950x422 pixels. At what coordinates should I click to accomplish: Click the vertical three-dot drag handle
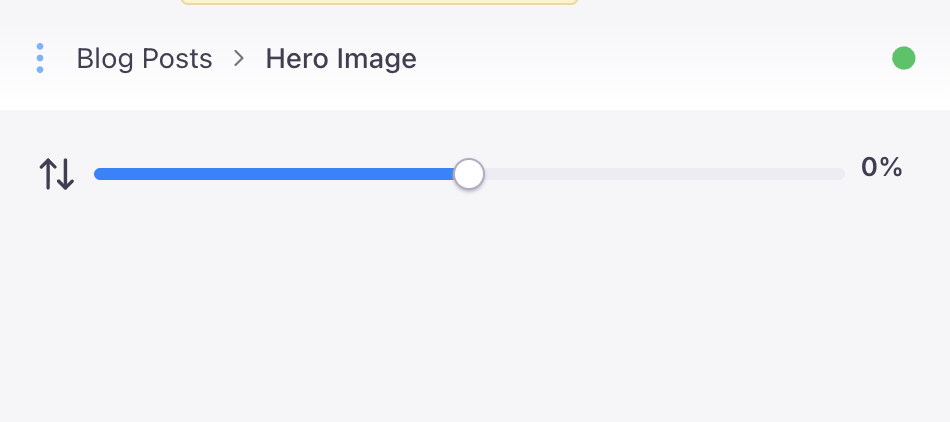tap(40, 58)
